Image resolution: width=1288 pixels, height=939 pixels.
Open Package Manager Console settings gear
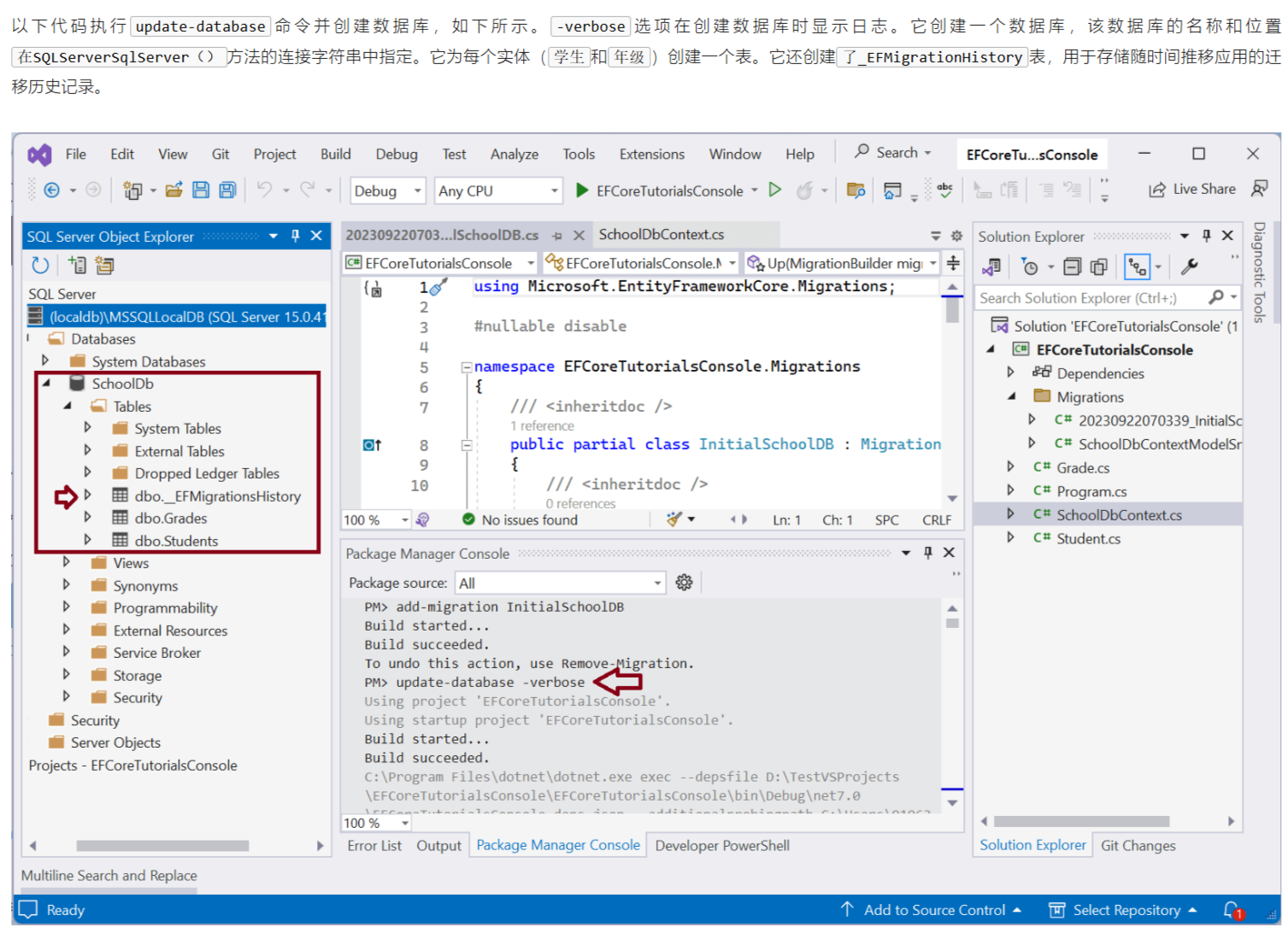(x=684, y=583)
